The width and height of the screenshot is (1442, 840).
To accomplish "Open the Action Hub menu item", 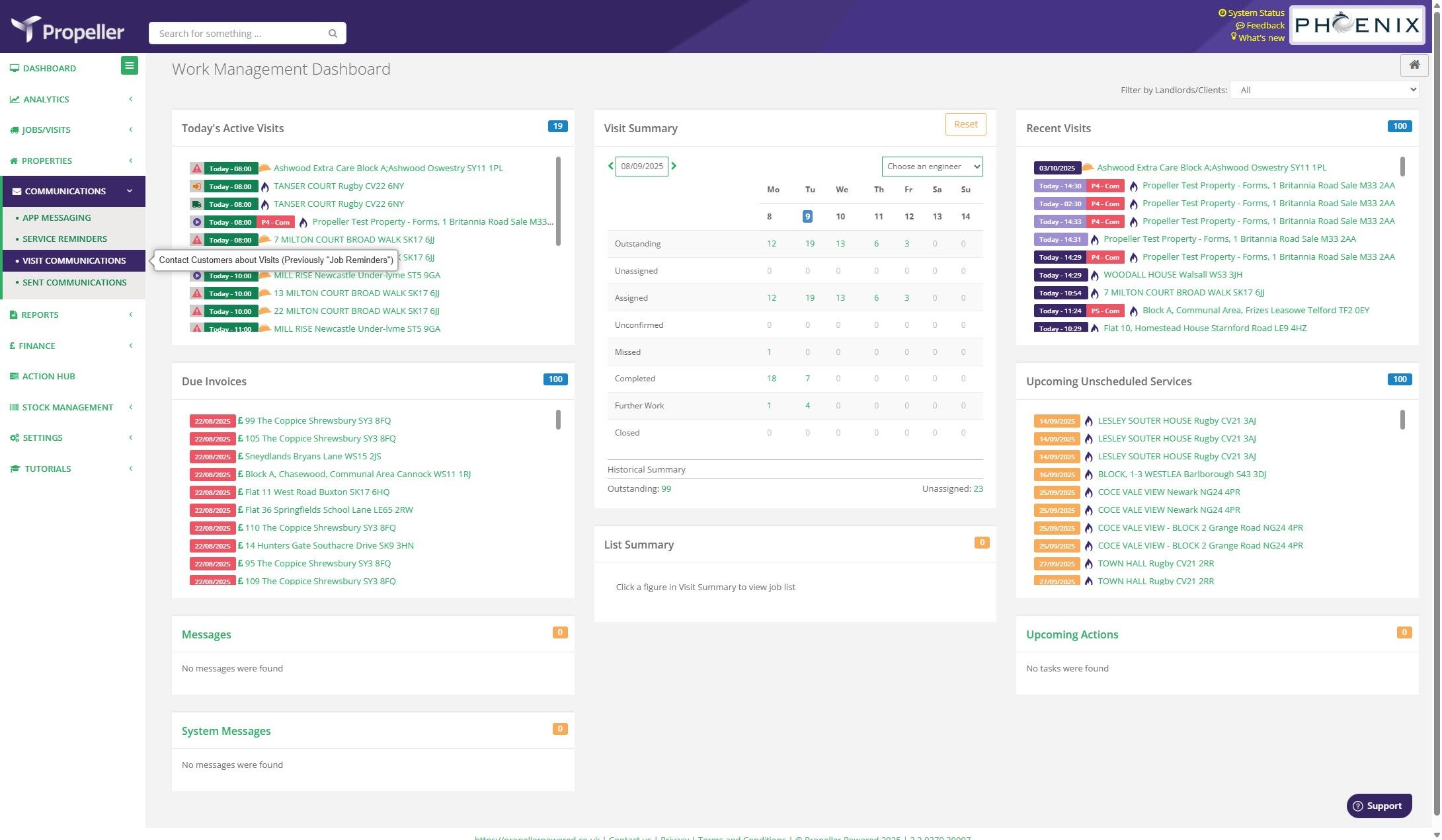I will pos(48,376).
